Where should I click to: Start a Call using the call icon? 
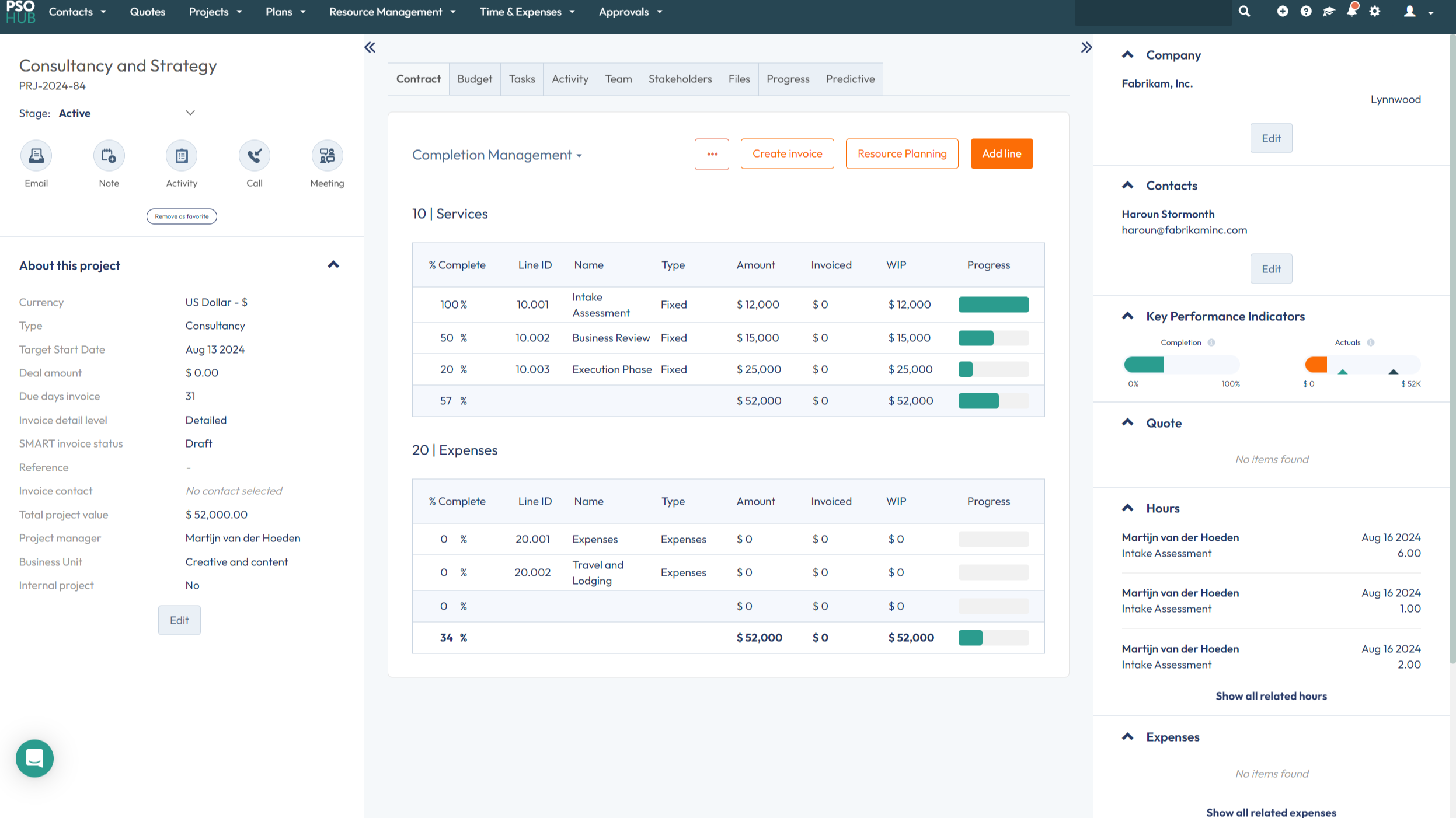click(254, 155)
